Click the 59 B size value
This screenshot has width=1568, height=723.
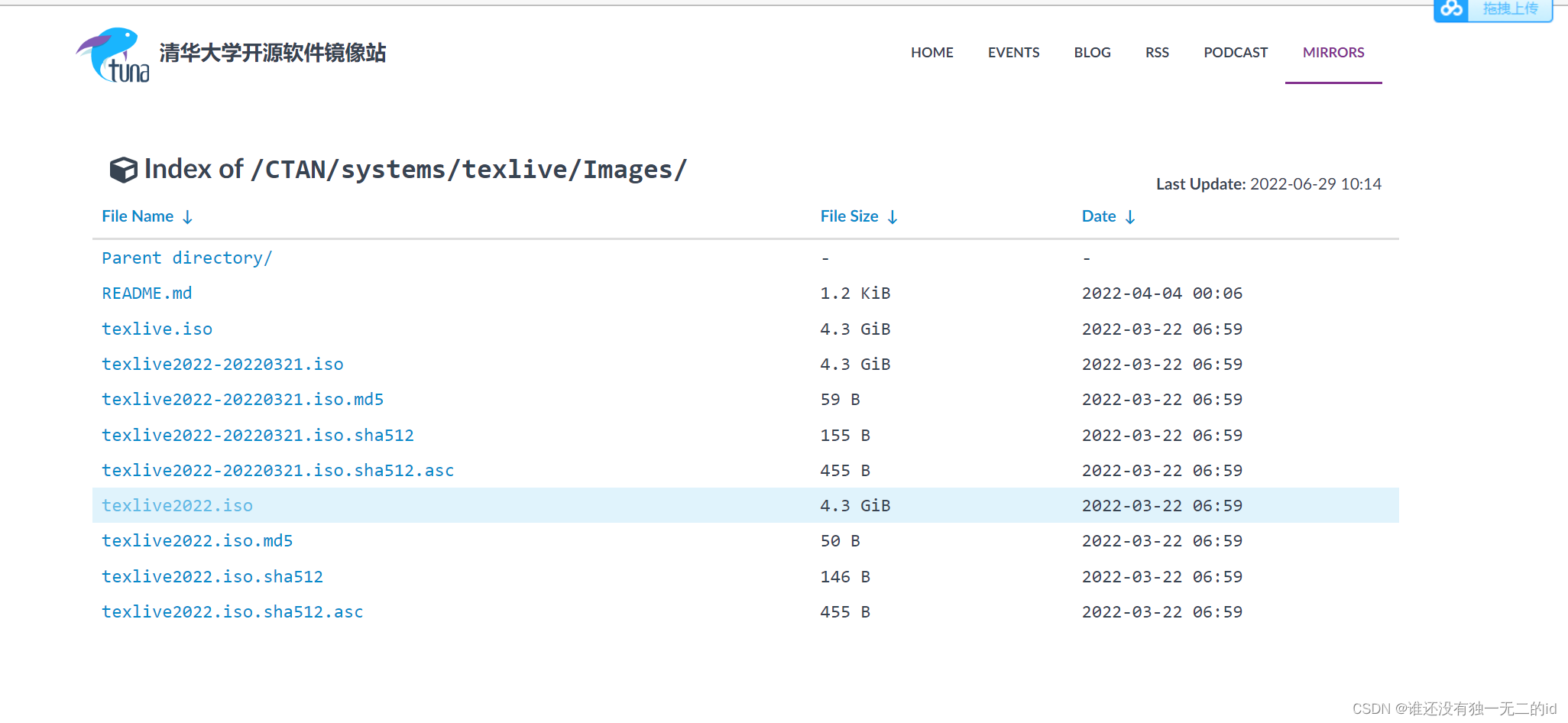tap(840, 400)
